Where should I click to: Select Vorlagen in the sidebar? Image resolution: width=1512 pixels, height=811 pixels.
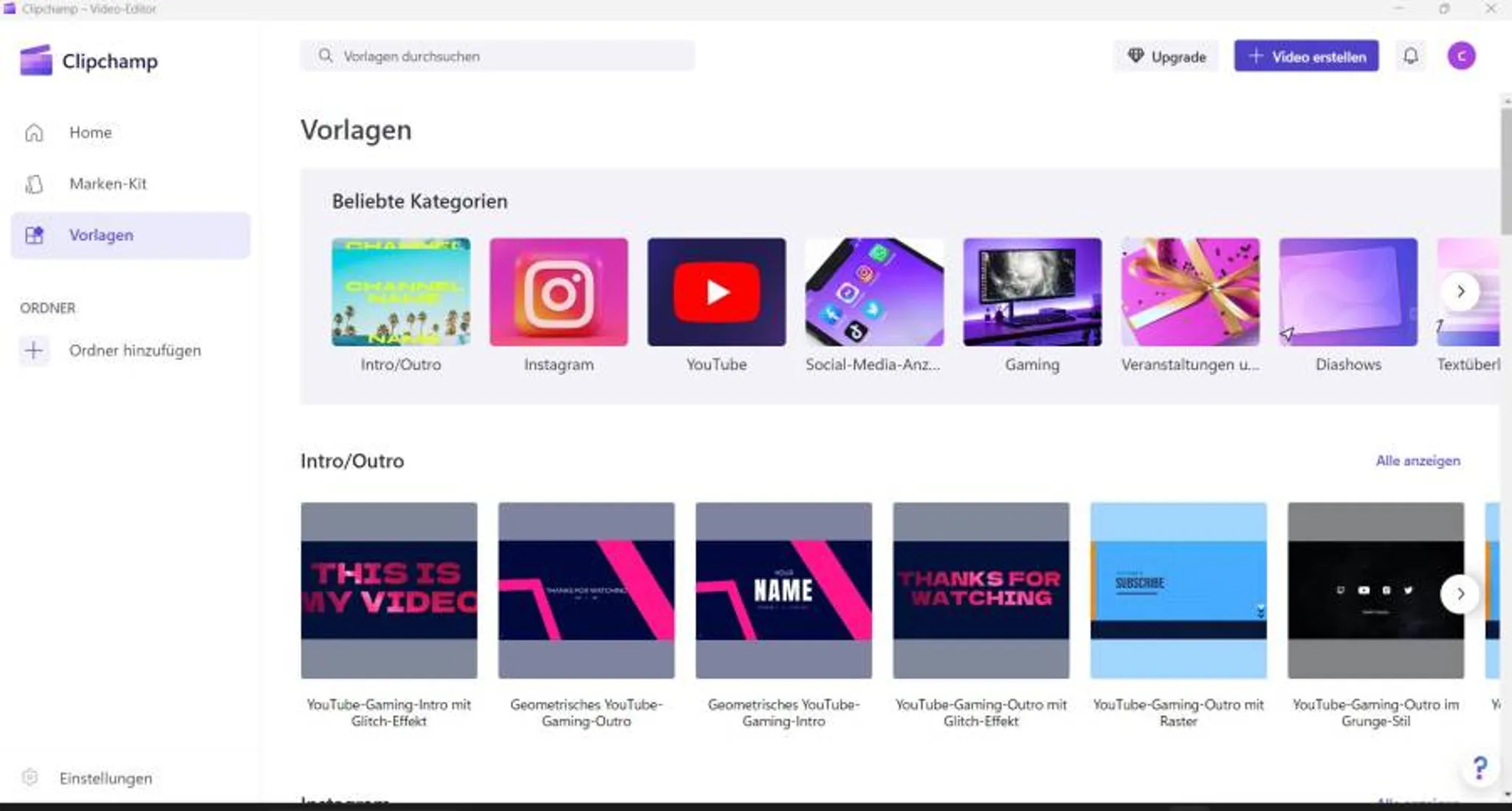click(x=130, y=235)
